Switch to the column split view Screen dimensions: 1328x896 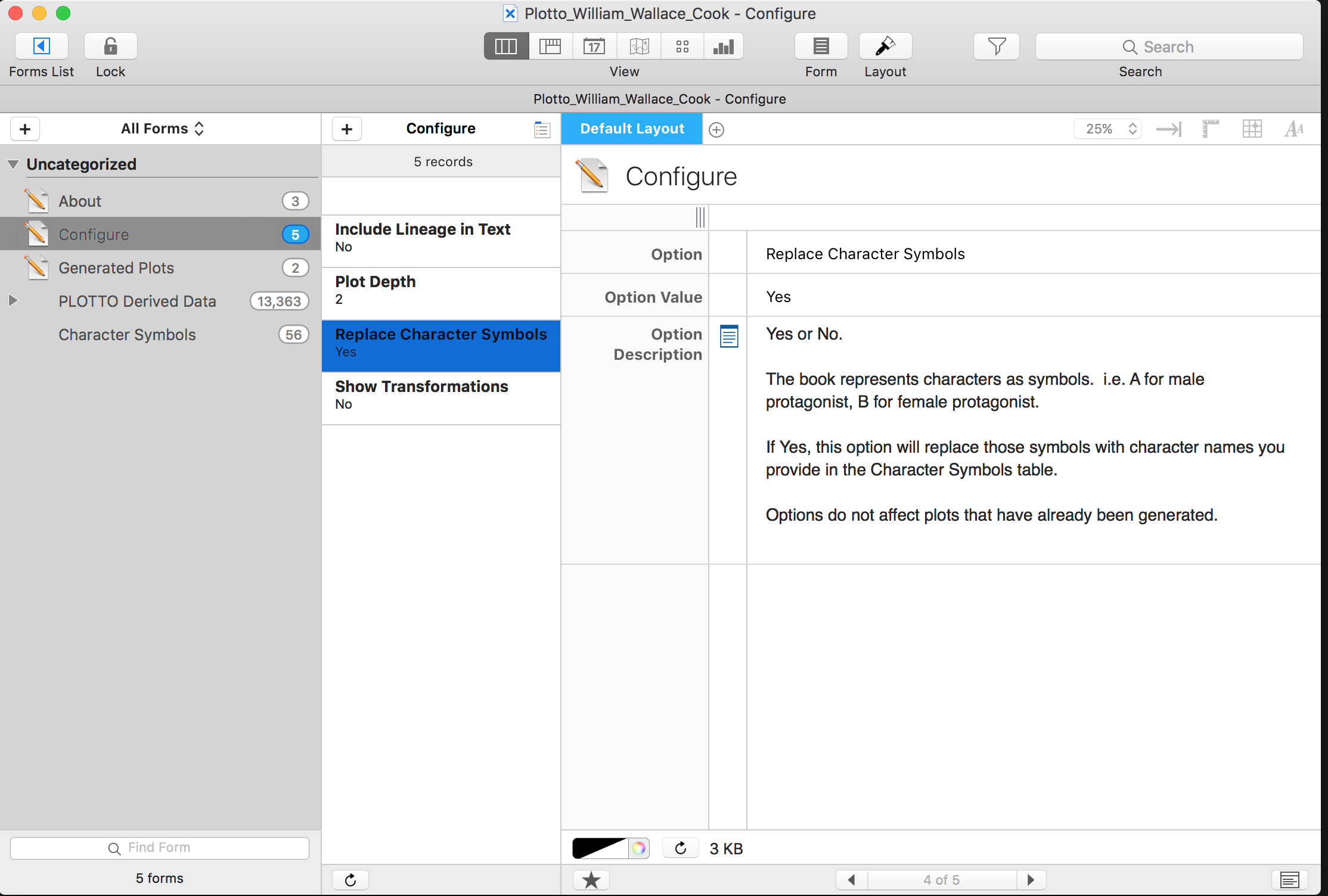[x=506, y=46]
